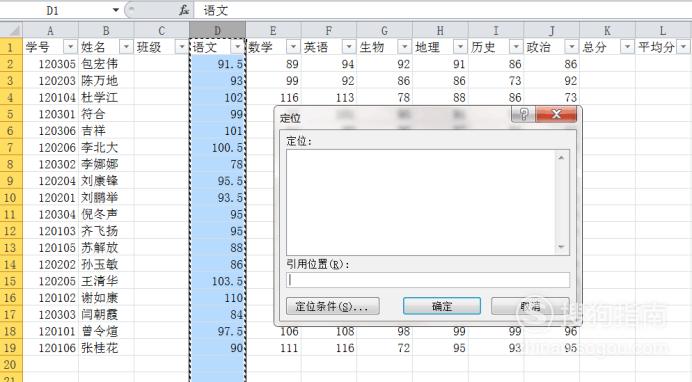
Task: Close the 定位 dialog with X
Action: click(556, 115)
